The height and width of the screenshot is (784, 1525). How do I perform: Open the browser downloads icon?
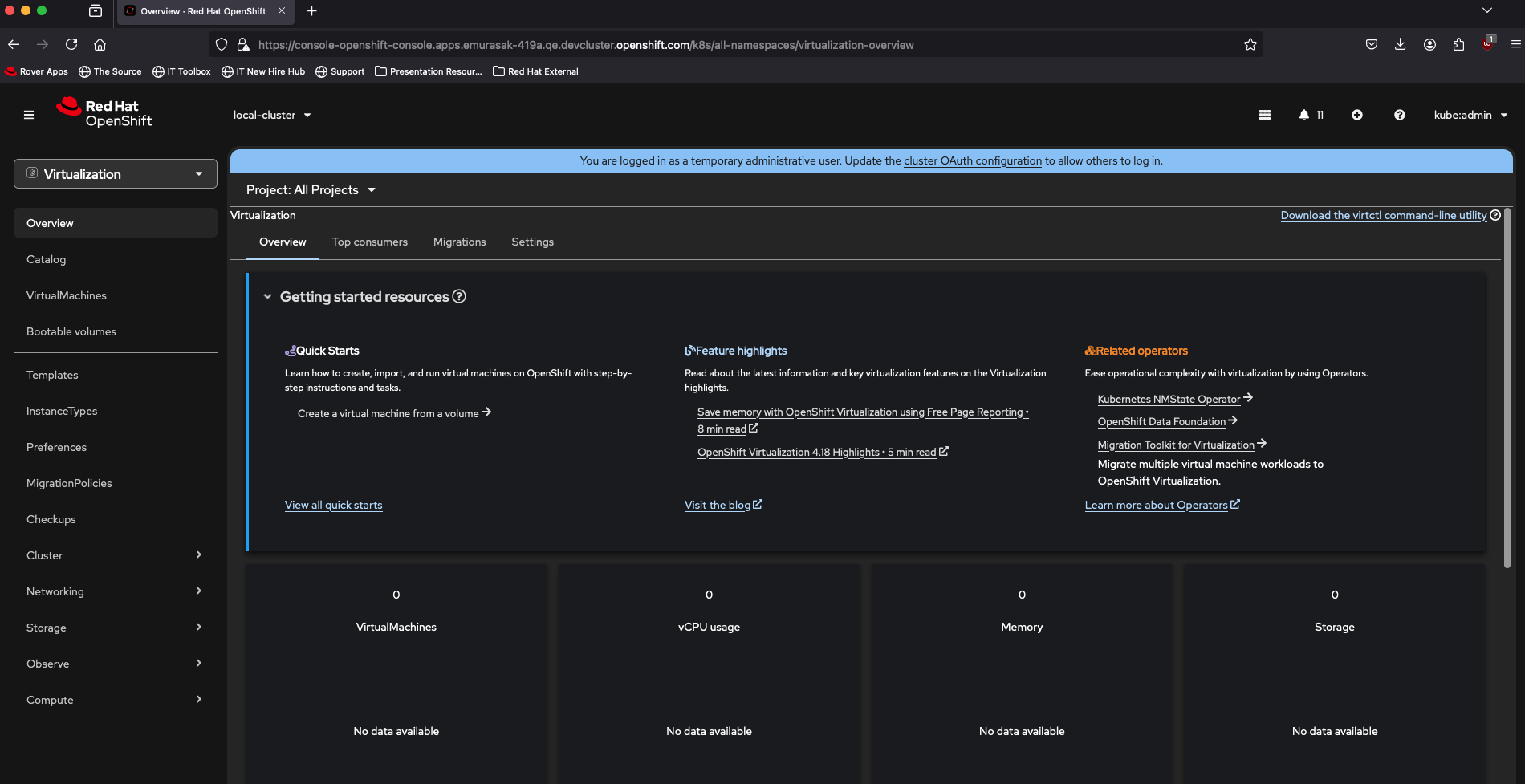pos(1400,45)
